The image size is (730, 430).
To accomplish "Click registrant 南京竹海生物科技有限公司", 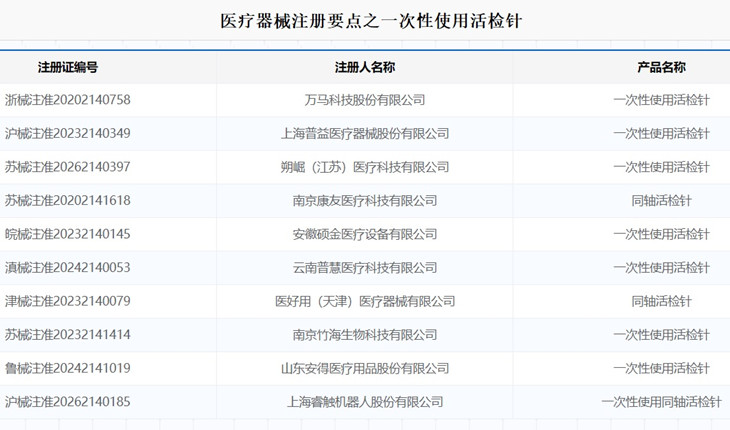I will (x=365, y=334).
